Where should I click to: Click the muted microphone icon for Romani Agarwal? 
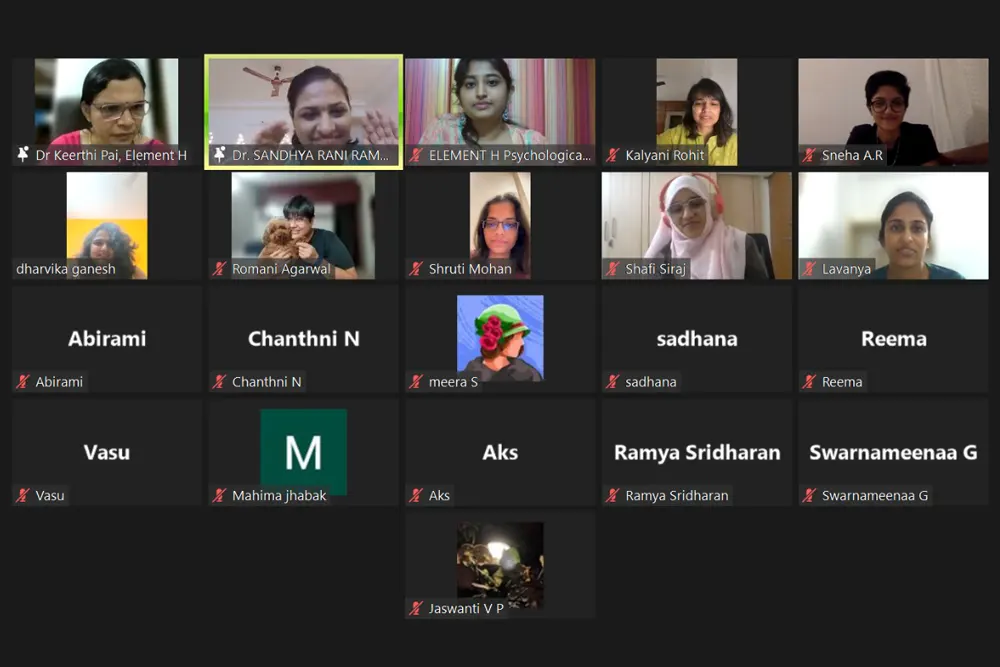pyautogui.click(x=219, y=268)
